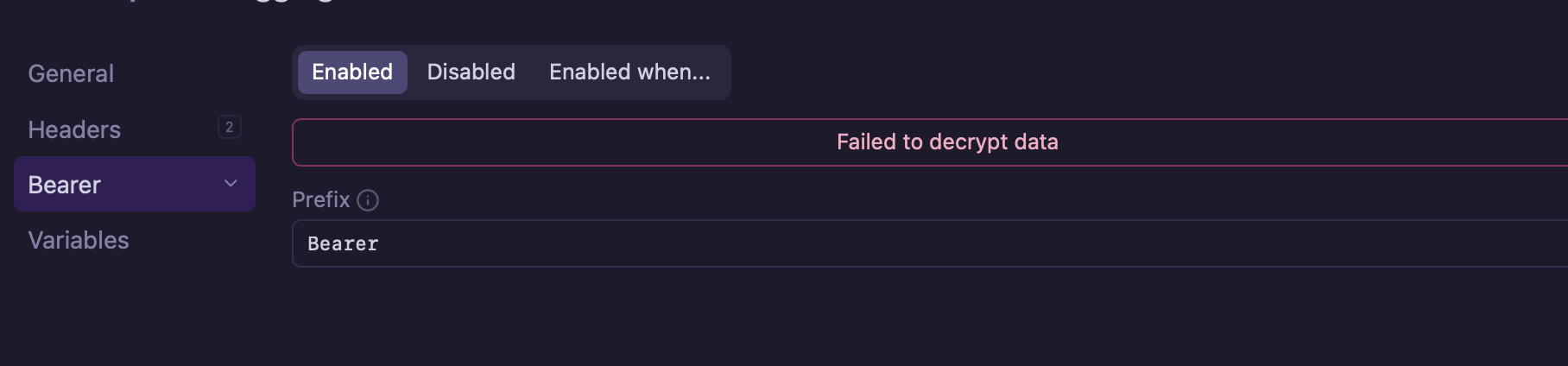Choose the Enabled when... option

pyautogui.click(x=629, y=73)
